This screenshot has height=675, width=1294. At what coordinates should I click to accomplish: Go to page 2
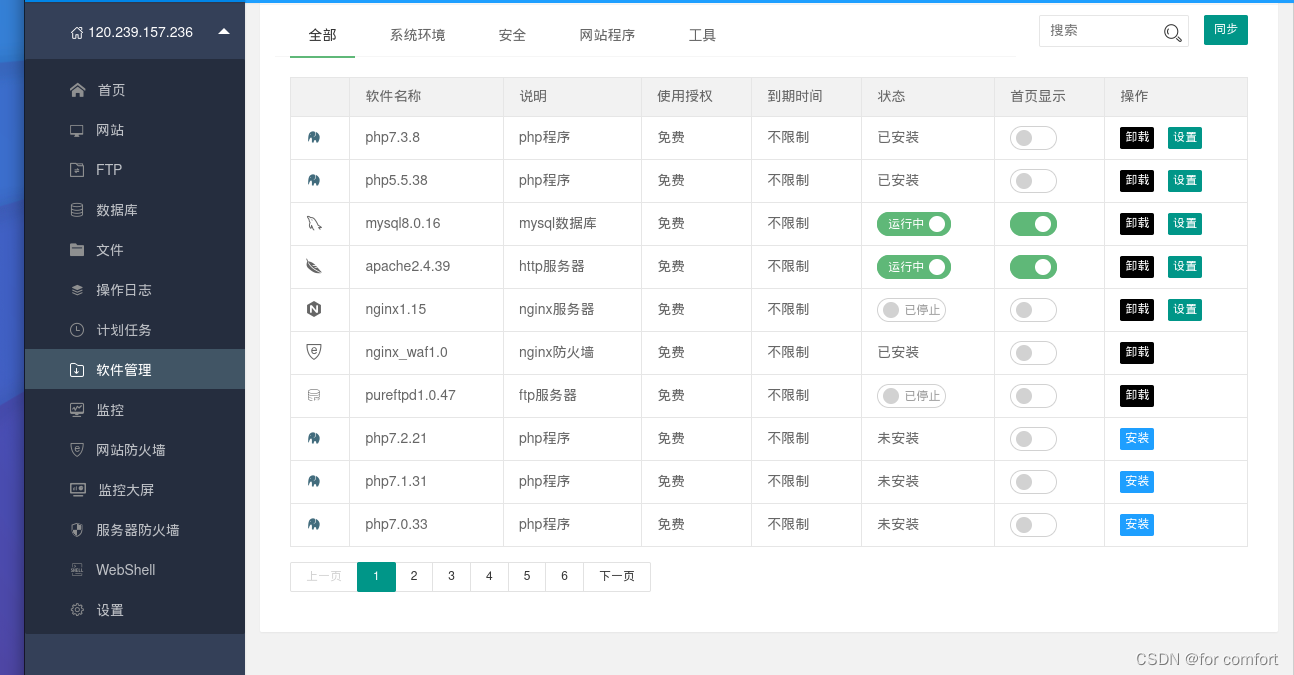[x=414, y=577]
